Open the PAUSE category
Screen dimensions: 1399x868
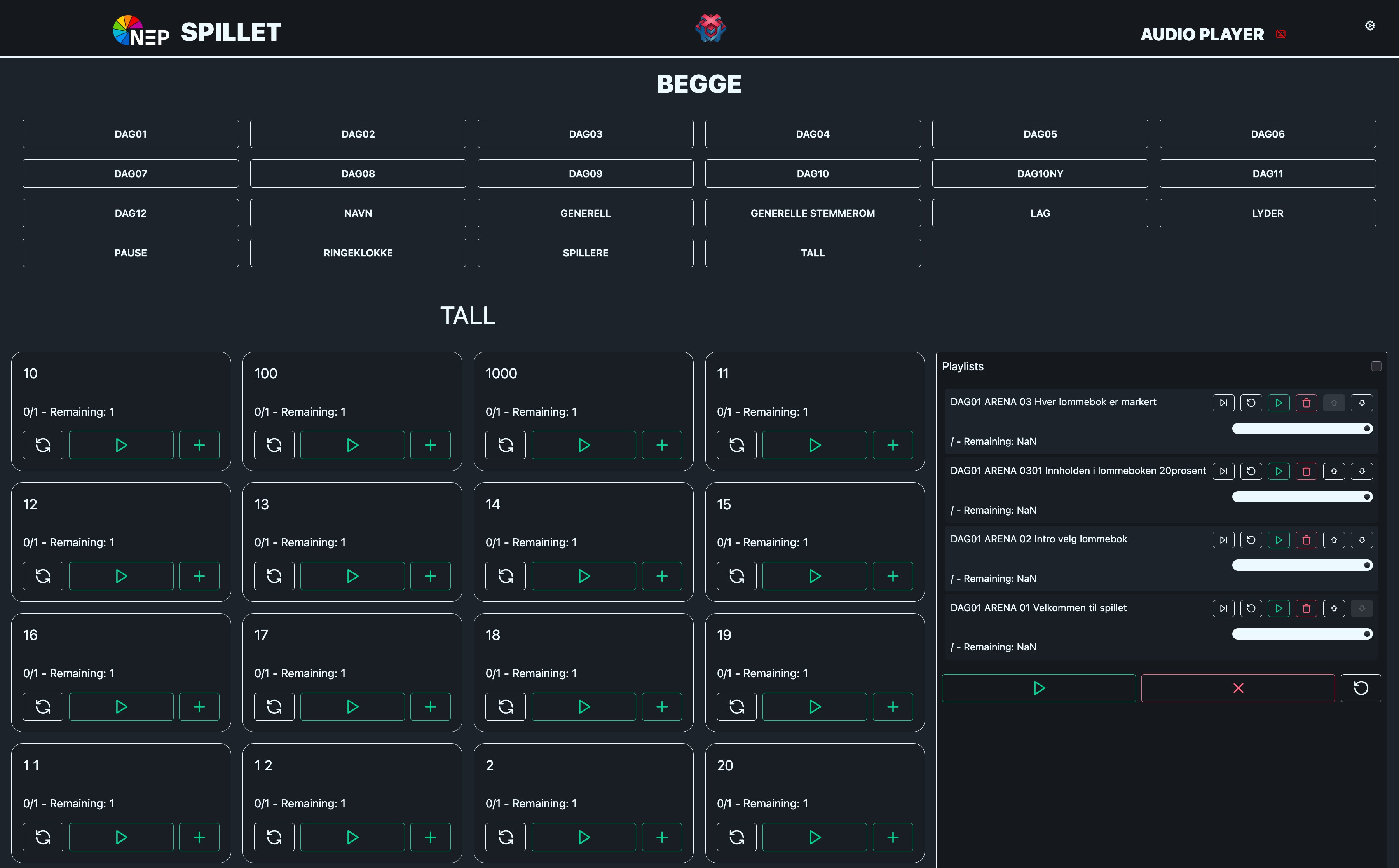[130, 253]
